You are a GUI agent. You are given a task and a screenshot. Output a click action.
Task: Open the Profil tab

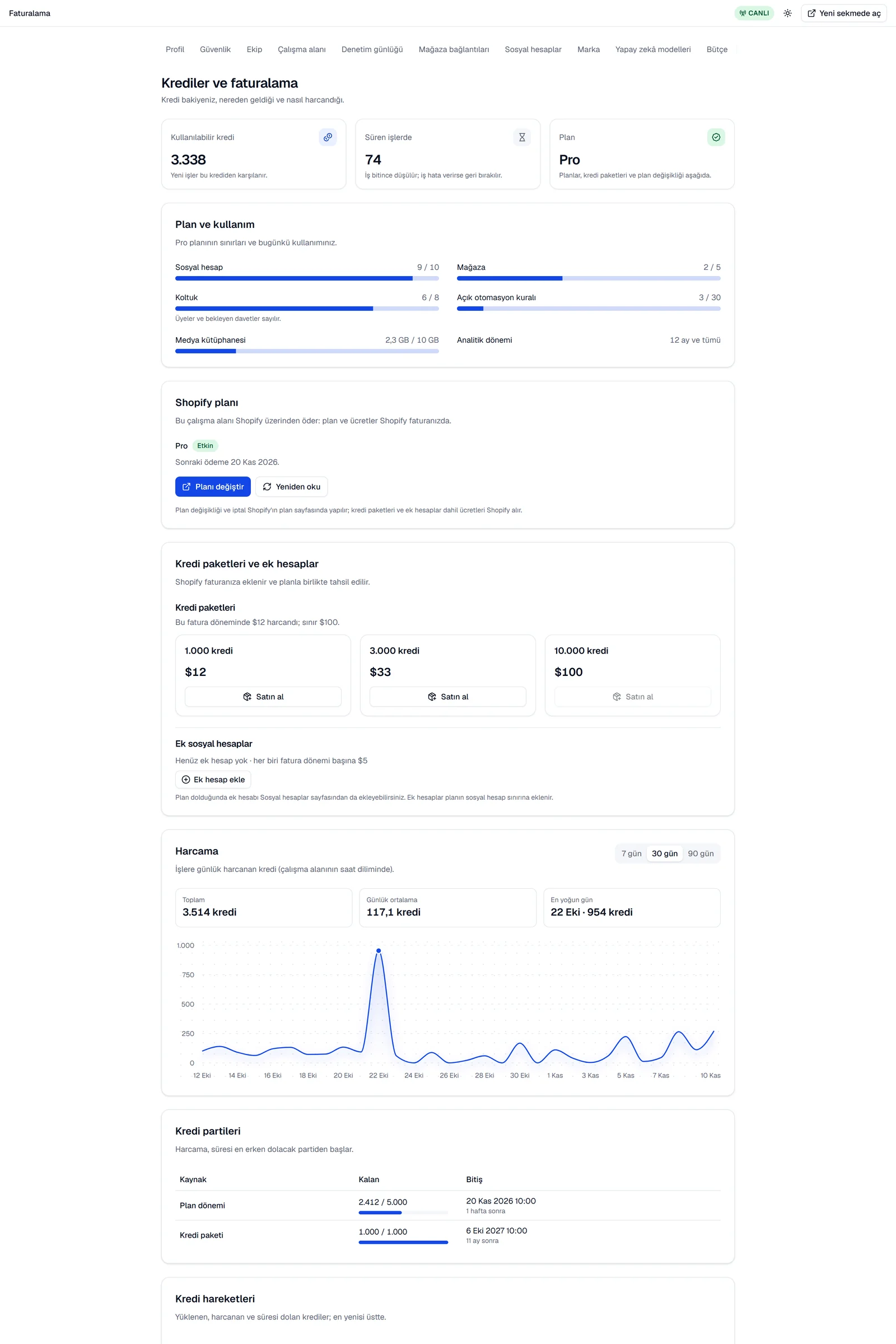175,50
